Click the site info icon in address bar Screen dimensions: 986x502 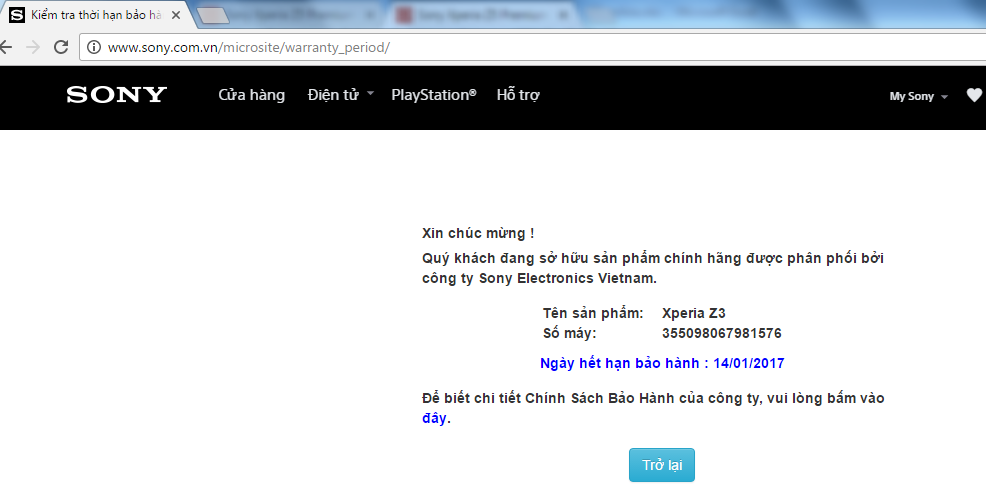pos(94,47)
